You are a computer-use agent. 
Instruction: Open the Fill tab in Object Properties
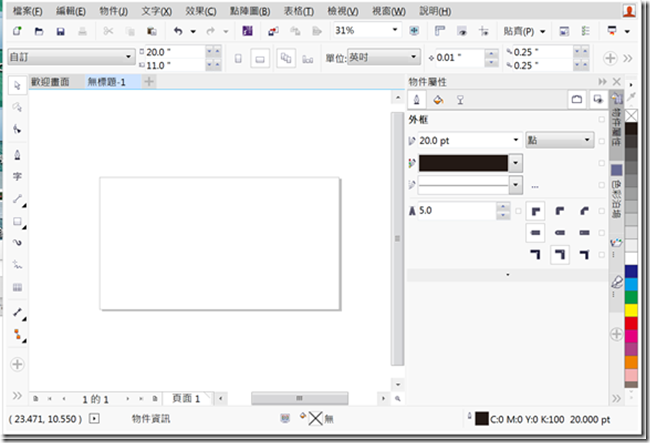tap(438, 100)
